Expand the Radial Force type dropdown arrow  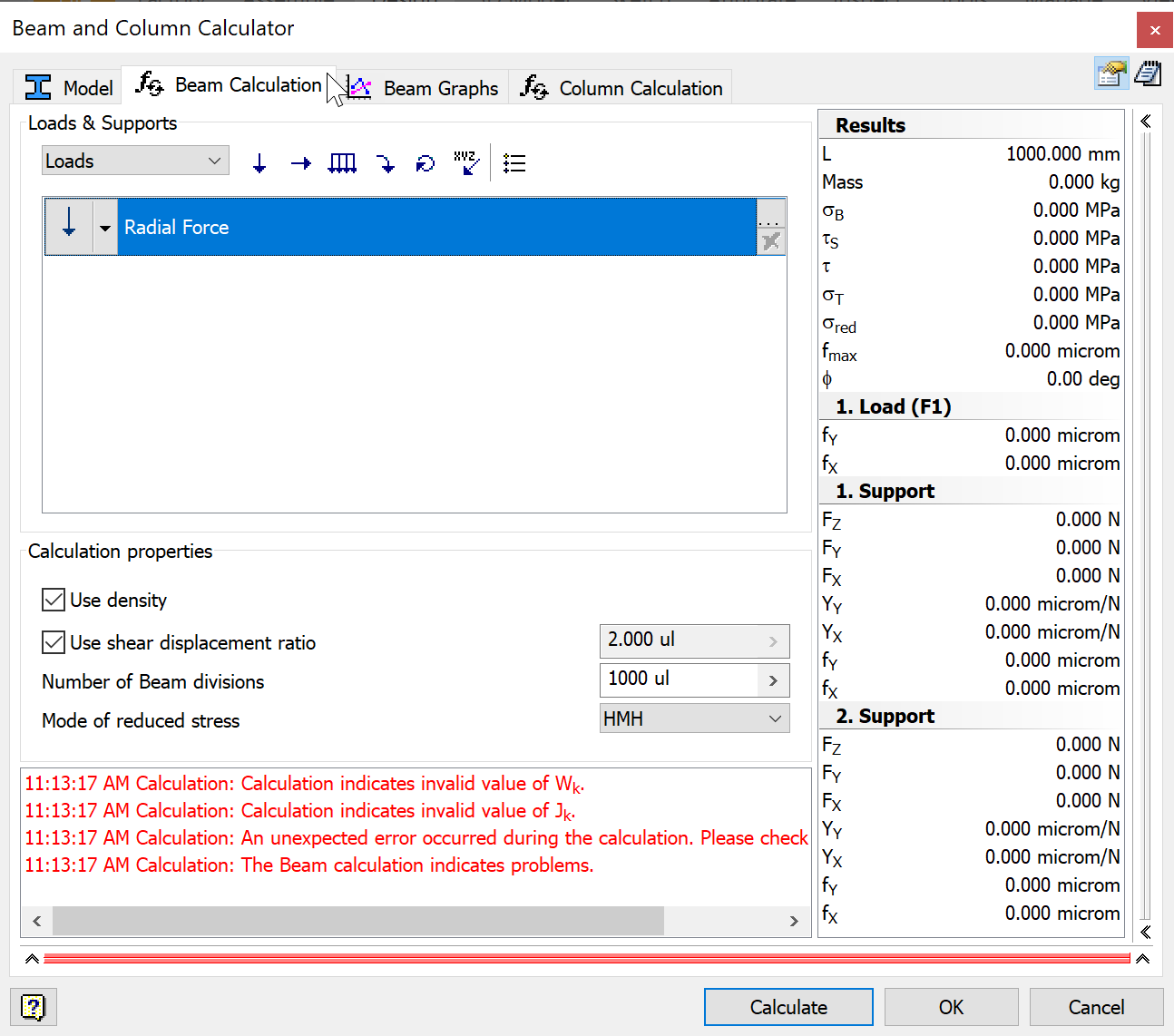coord(104,227)
